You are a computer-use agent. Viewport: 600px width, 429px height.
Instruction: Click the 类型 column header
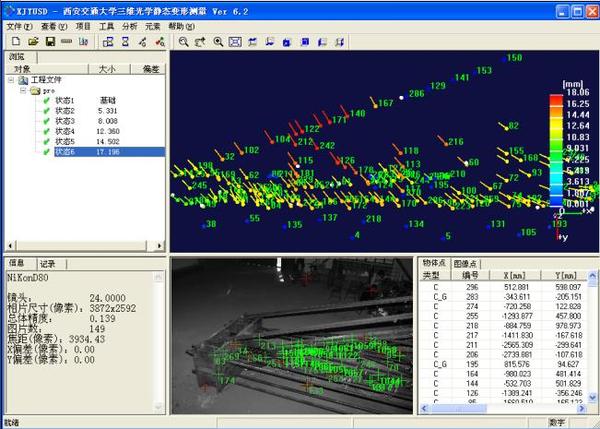(x=435, y=275)
